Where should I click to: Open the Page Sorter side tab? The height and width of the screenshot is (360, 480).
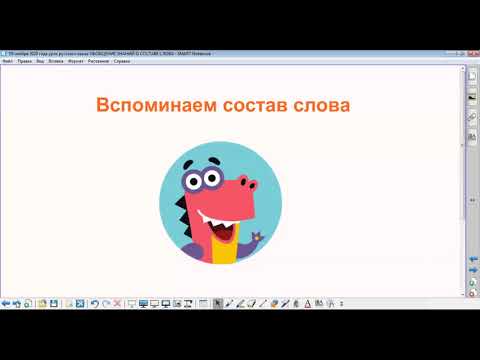click(472, 77)
